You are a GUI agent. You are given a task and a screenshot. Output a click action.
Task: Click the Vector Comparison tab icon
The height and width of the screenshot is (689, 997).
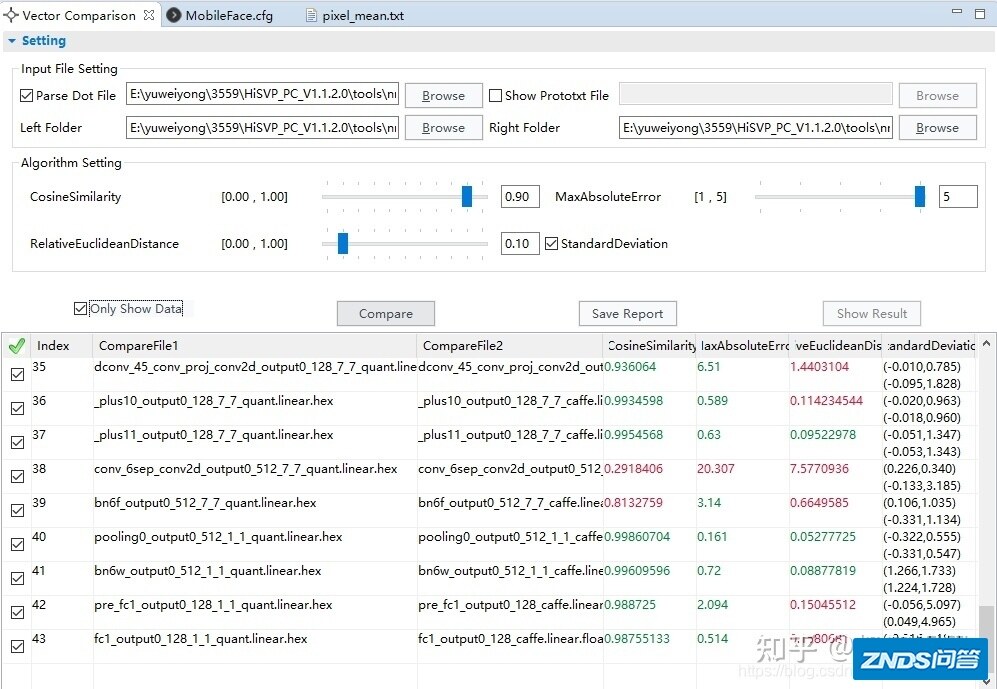10,15
